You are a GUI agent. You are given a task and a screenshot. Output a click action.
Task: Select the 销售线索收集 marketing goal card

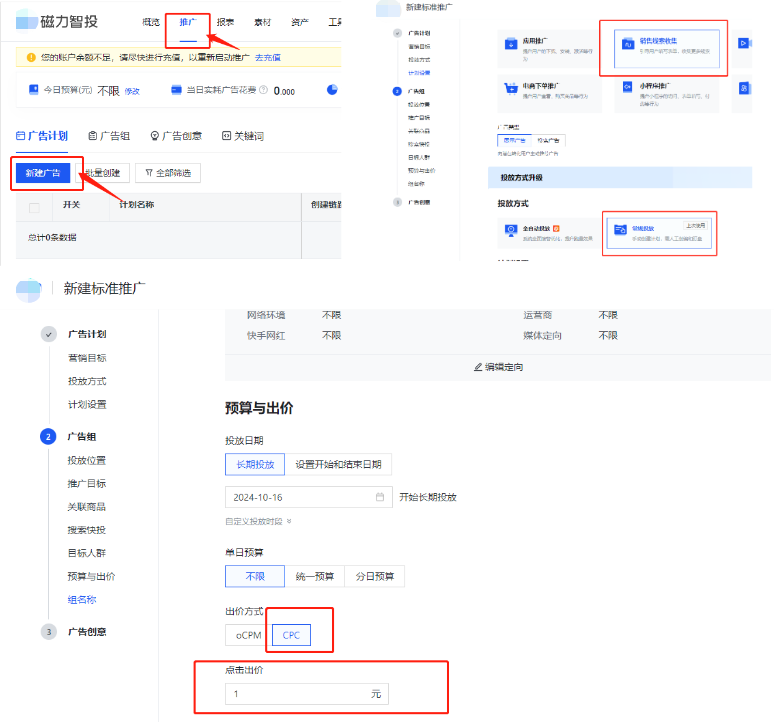point(666,48)
